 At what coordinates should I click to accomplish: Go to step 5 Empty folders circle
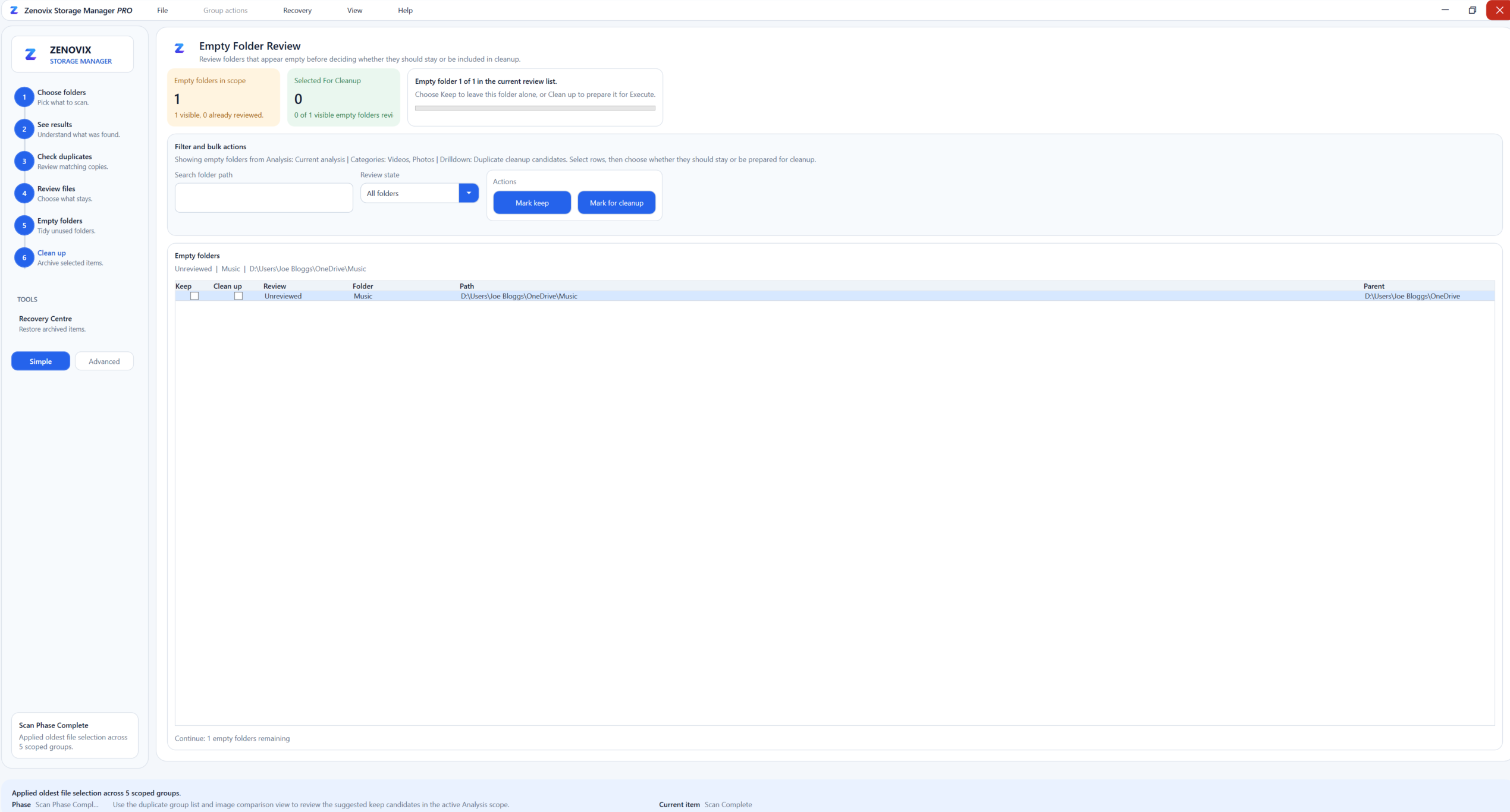(x=24, y=225)
